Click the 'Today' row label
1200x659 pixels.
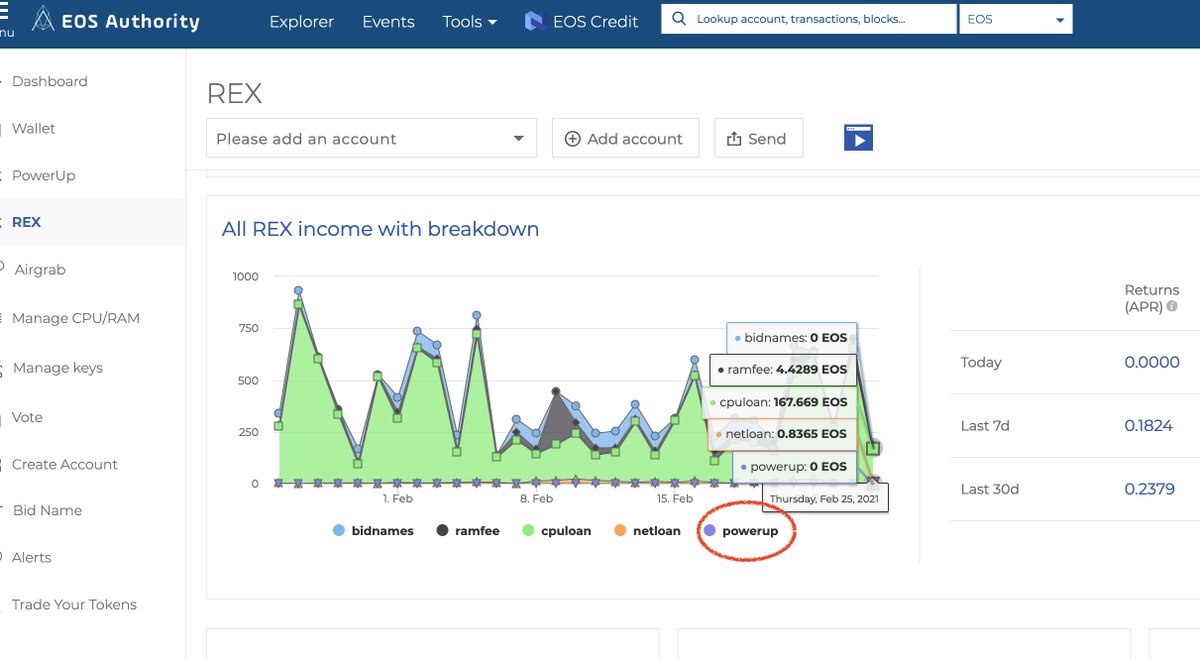click(x=981, y=362)
